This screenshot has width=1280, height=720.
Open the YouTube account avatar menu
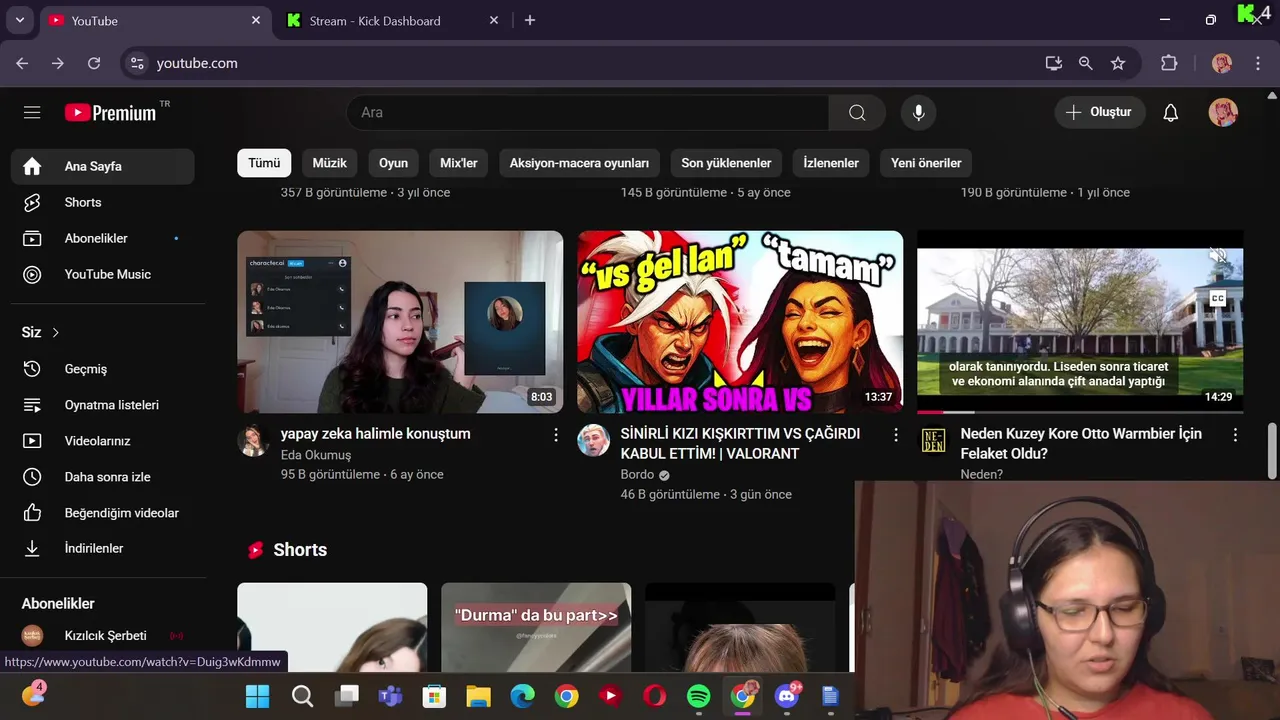(1223, 112)
